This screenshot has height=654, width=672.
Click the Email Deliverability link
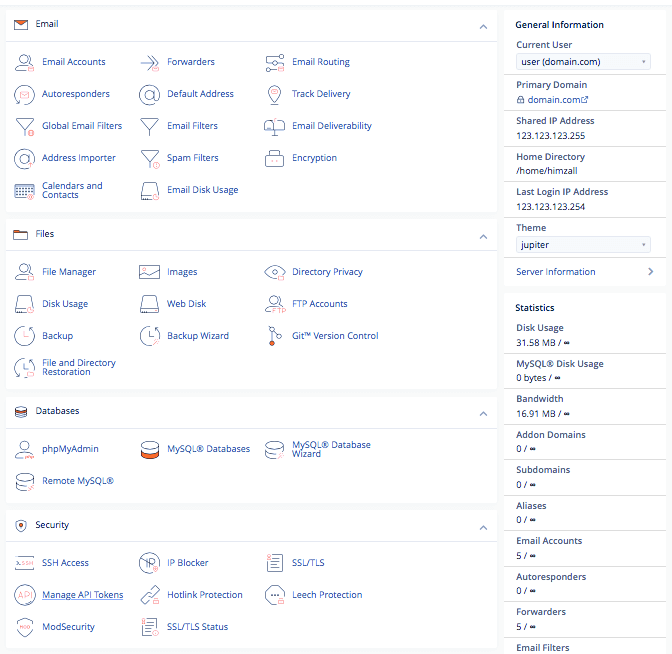pyautogui.click(x=331, y=126)
